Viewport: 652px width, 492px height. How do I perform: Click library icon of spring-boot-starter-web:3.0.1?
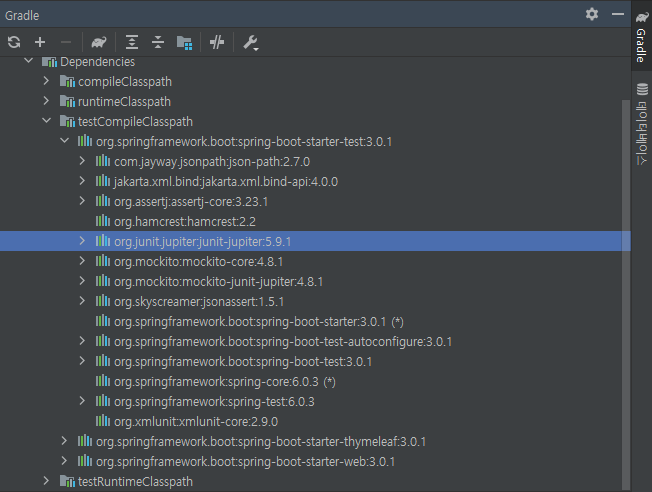(x=85, y=461)
